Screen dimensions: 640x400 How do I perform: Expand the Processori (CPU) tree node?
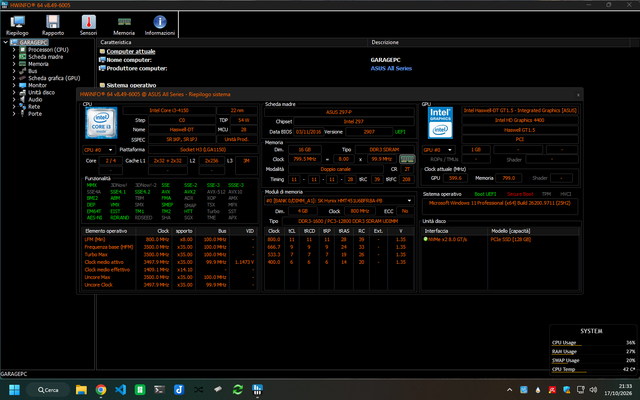tap(14, 49)
